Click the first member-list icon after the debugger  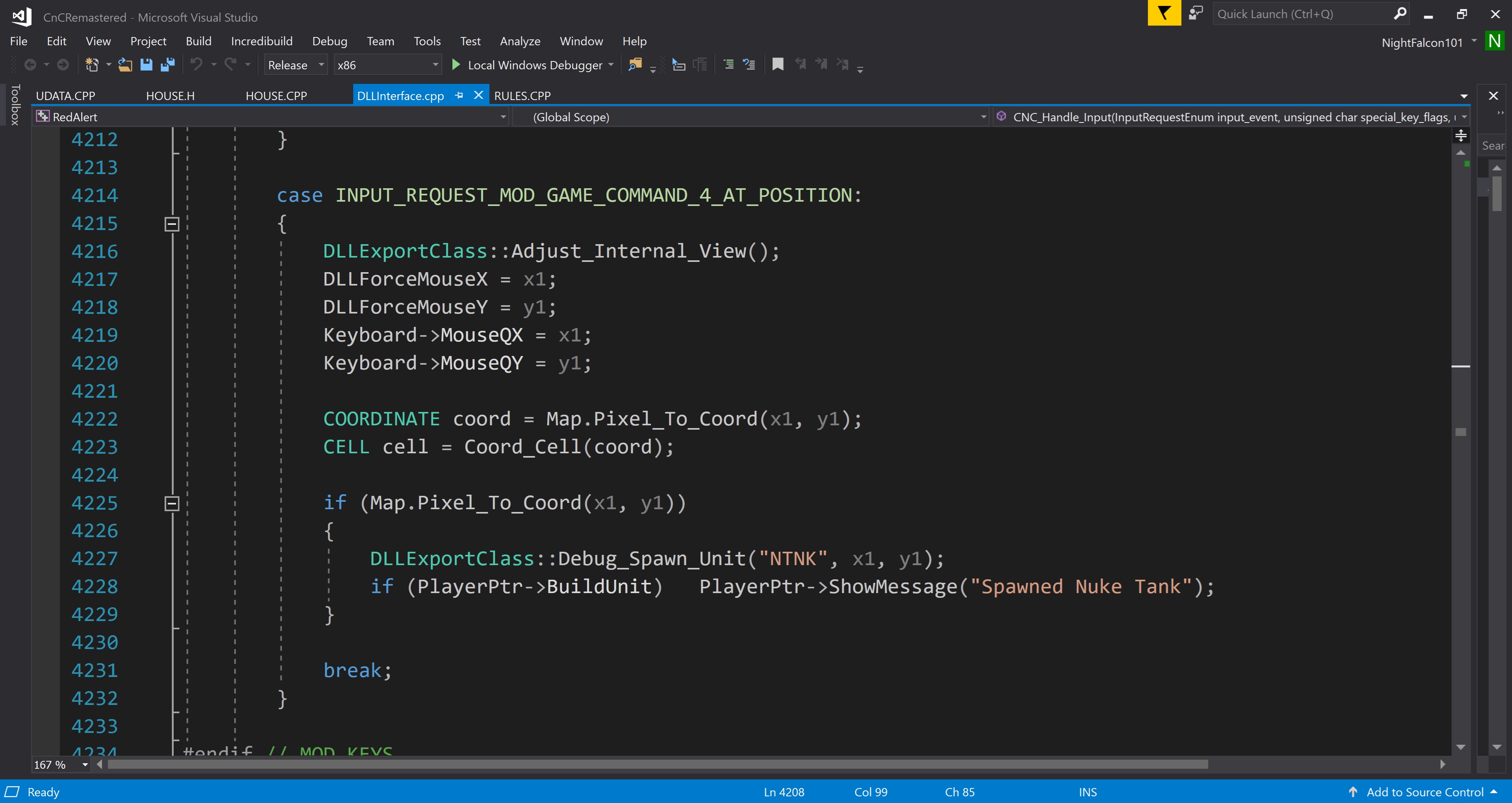point(678,65)
